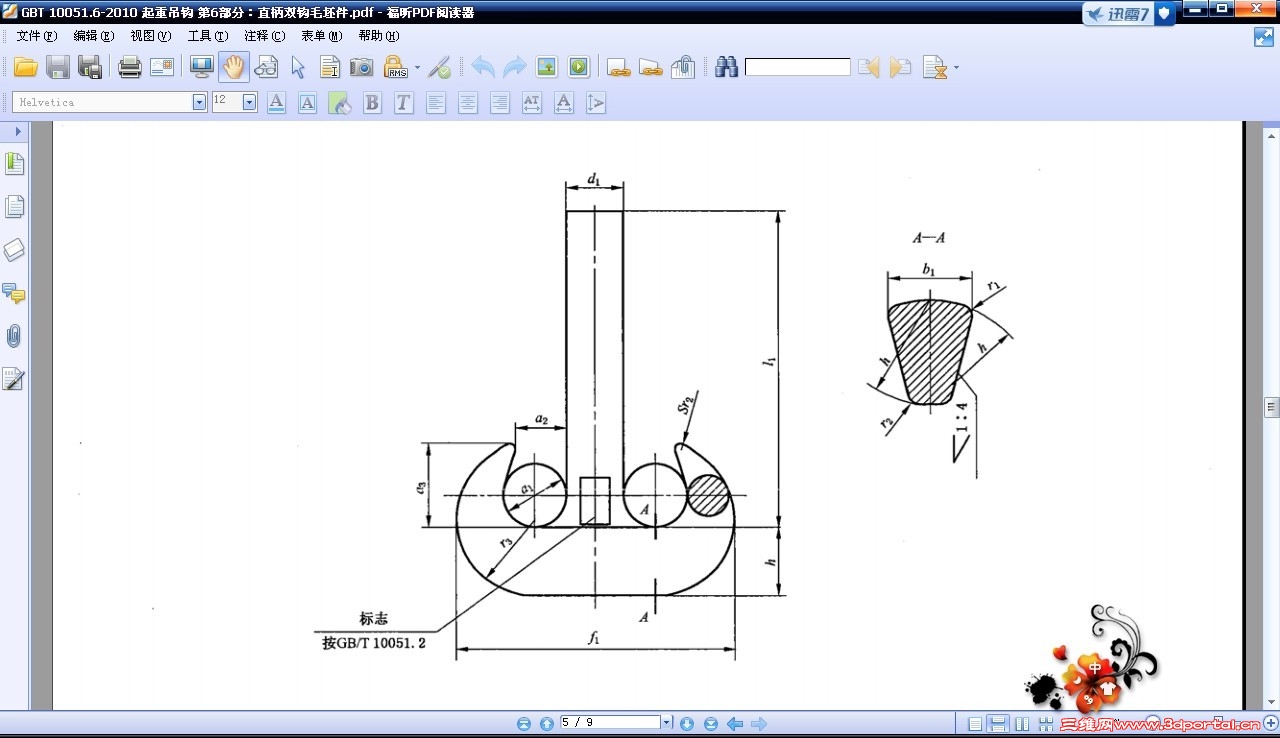Screen dimensions: 1280x738
Task: Align text left
Action: (436, 102)
